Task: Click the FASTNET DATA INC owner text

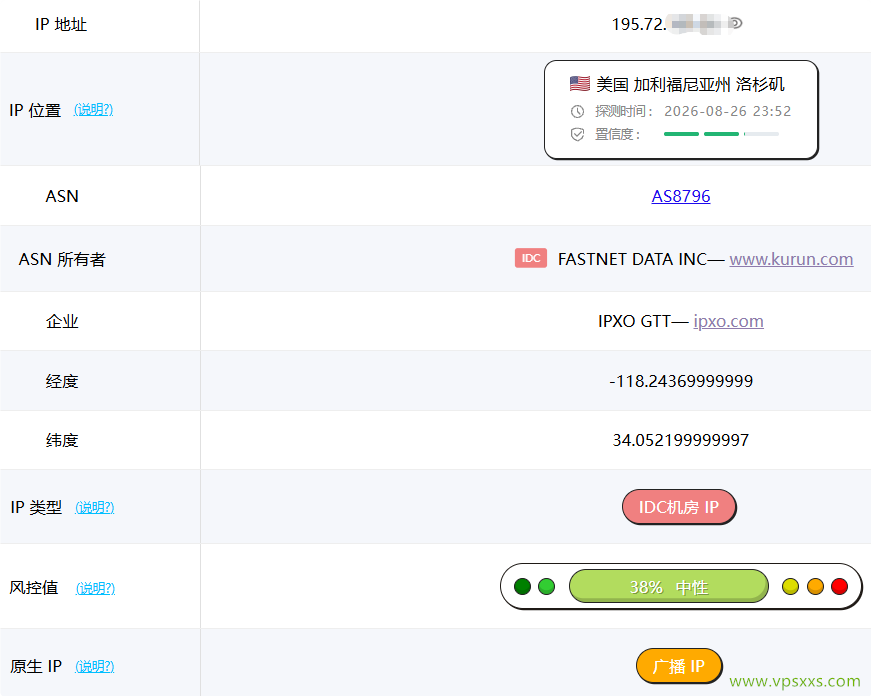Action: click(x=632, y=259)
